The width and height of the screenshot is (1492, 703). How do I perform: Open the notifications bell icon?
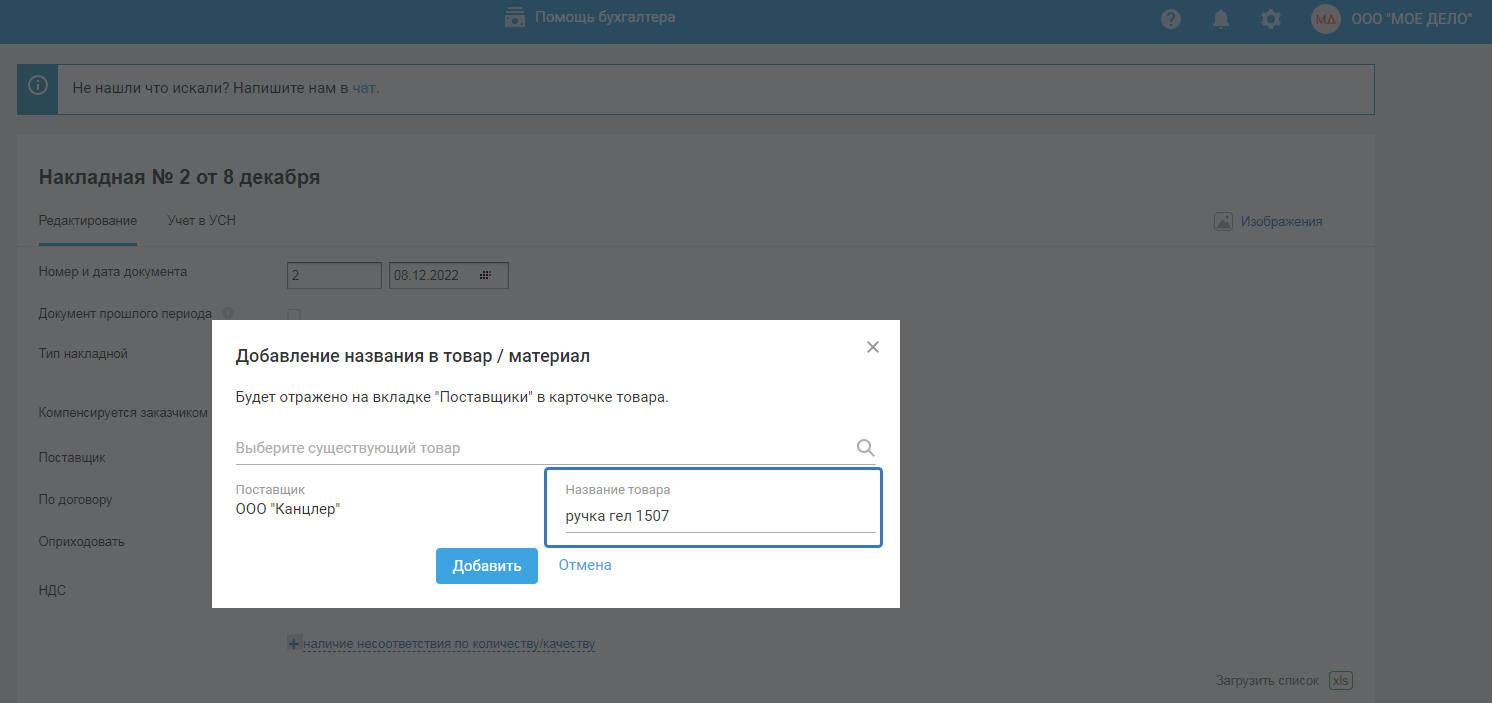1221,19
